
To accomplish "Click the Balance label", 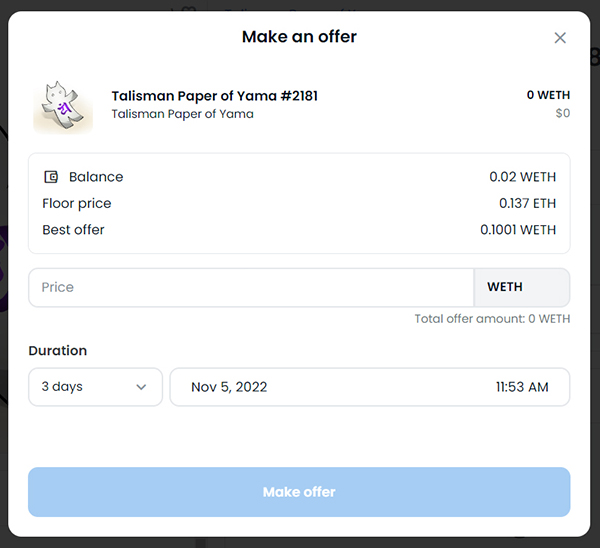I will click(x=96, y=177).
